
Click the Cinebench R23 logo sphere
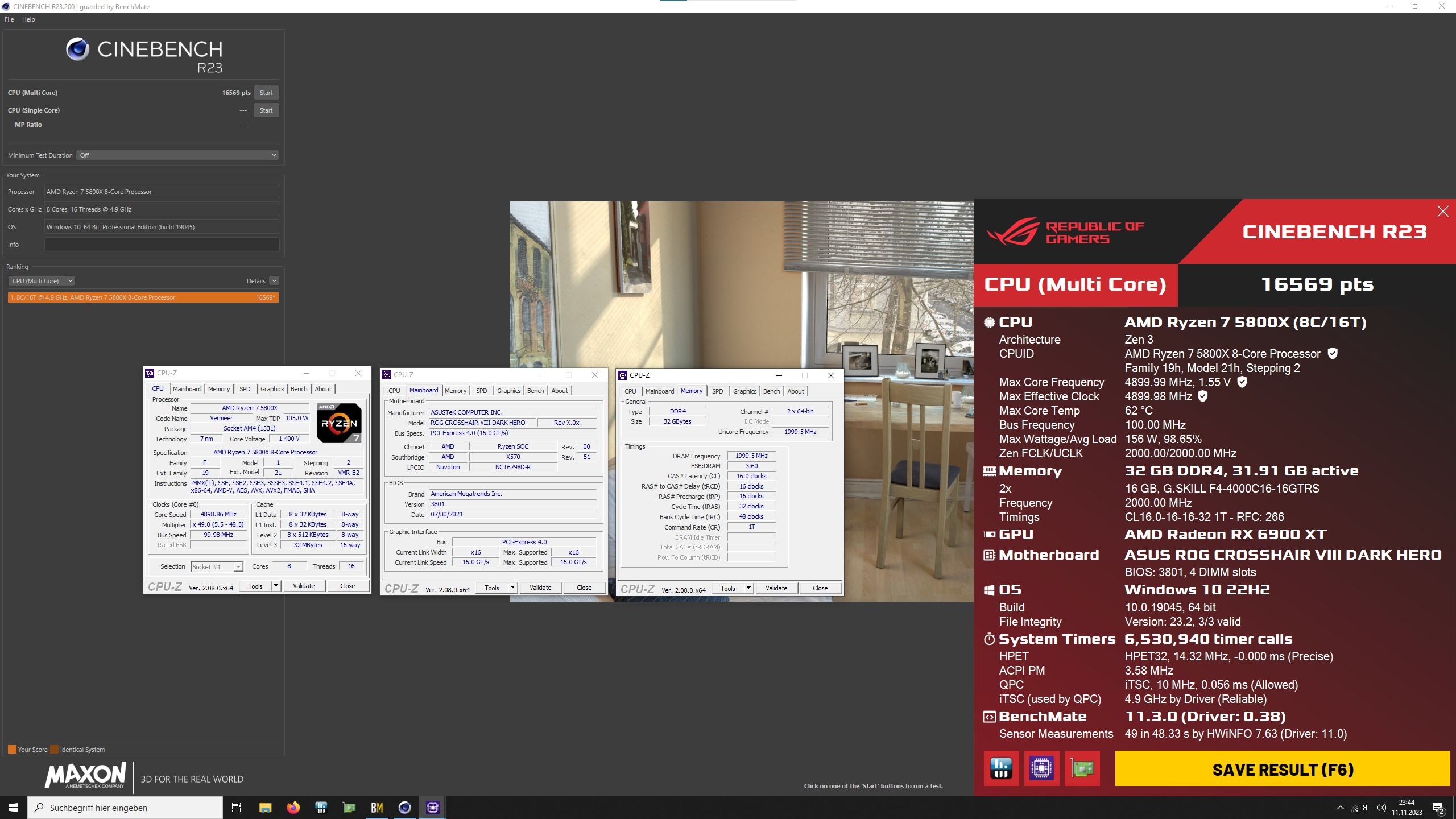pos(77,49)
